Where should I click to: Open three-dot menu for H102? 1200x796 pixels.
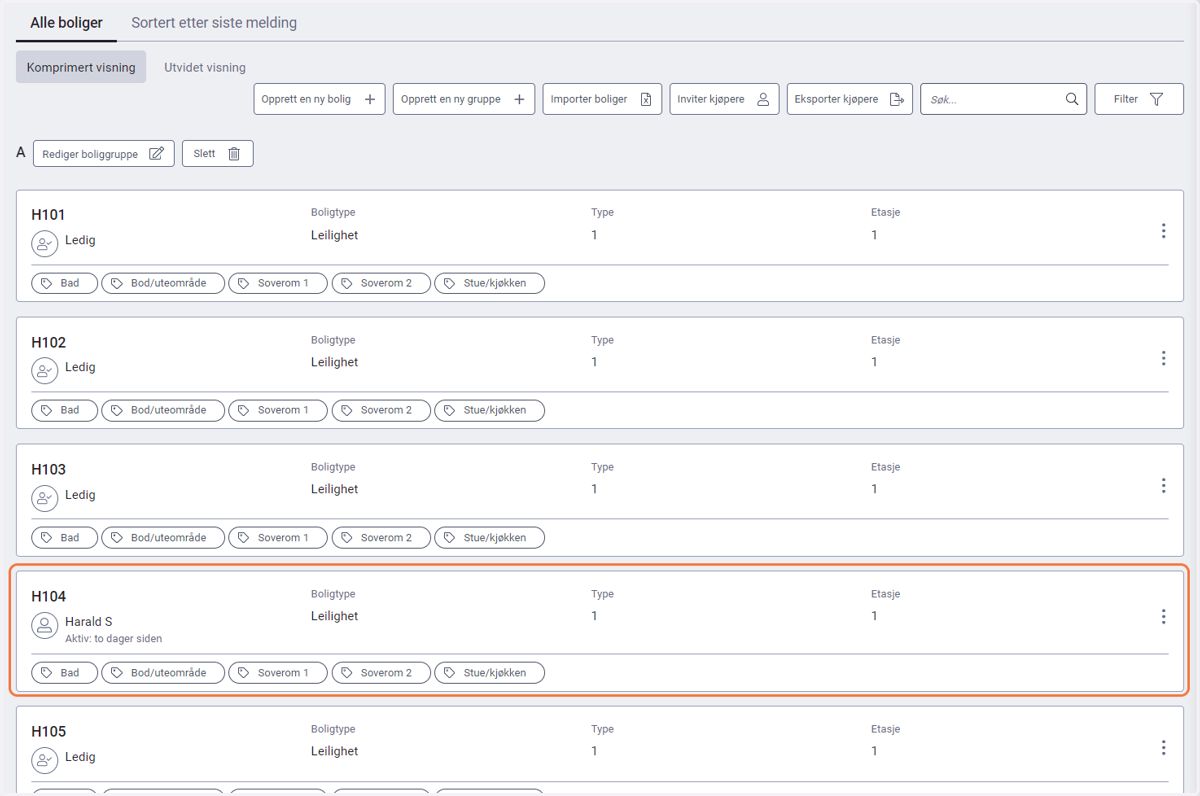1163,358
